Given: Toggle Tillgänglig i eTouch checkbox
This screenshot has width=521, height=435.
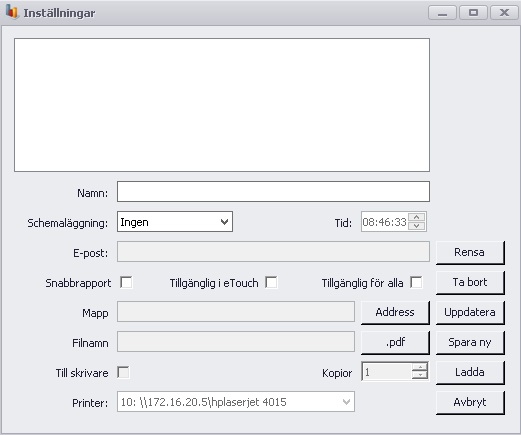Looking at the screenshot, I should pyautogui.click(x=271, y=282).
